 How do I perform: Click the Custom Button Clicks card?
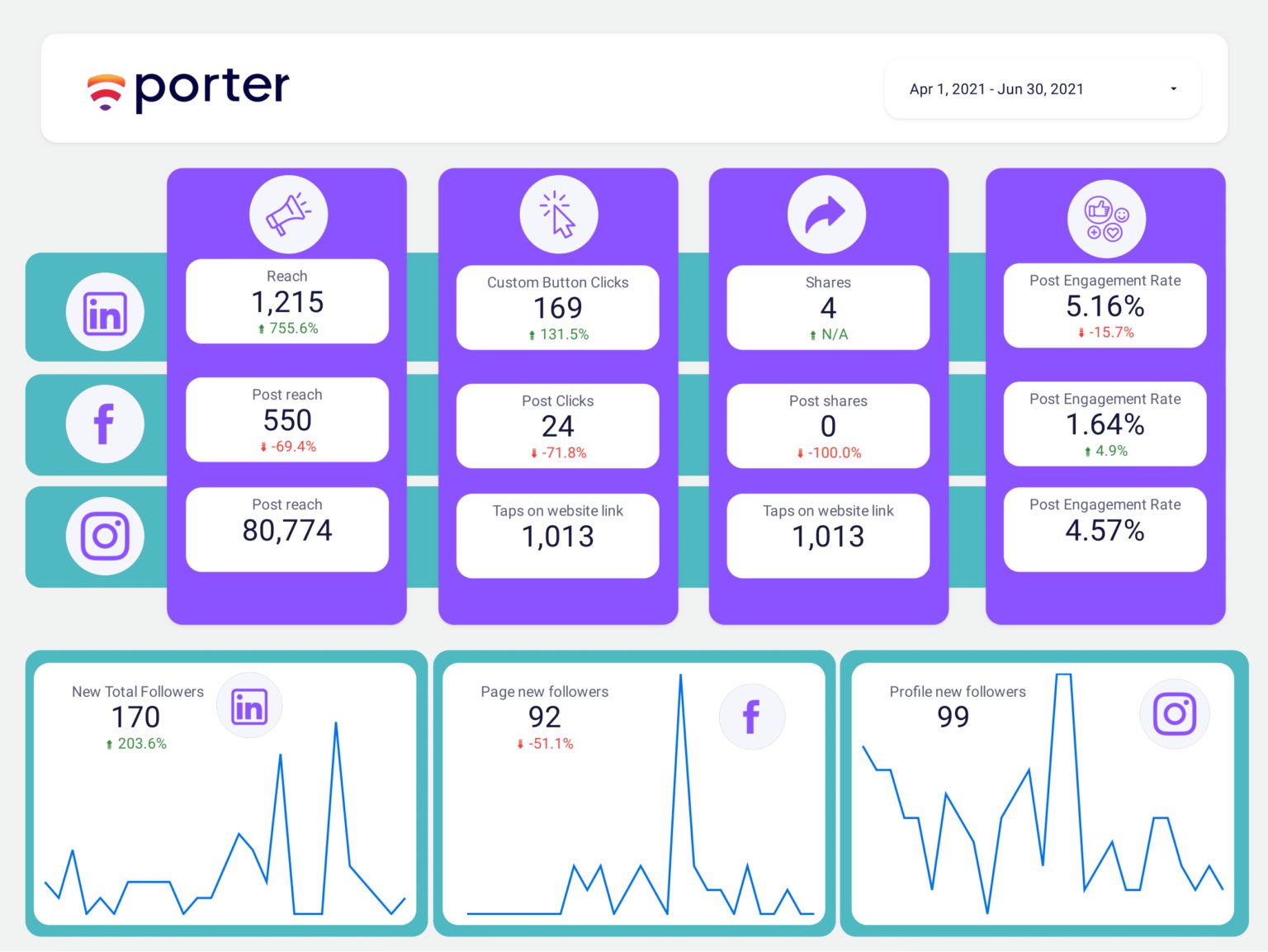pyautogui.click(x=557, y=307)
